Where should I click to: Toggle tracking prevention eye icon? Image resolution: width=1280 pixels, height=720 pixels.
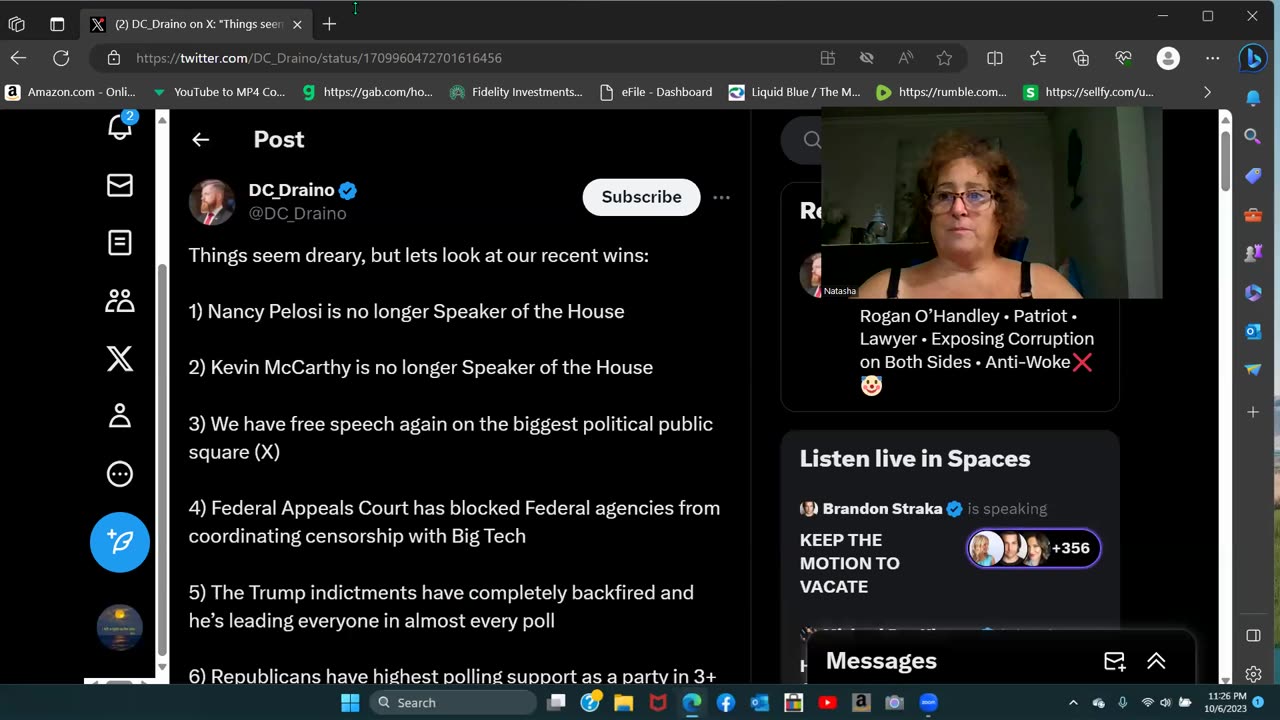point(867,58)
